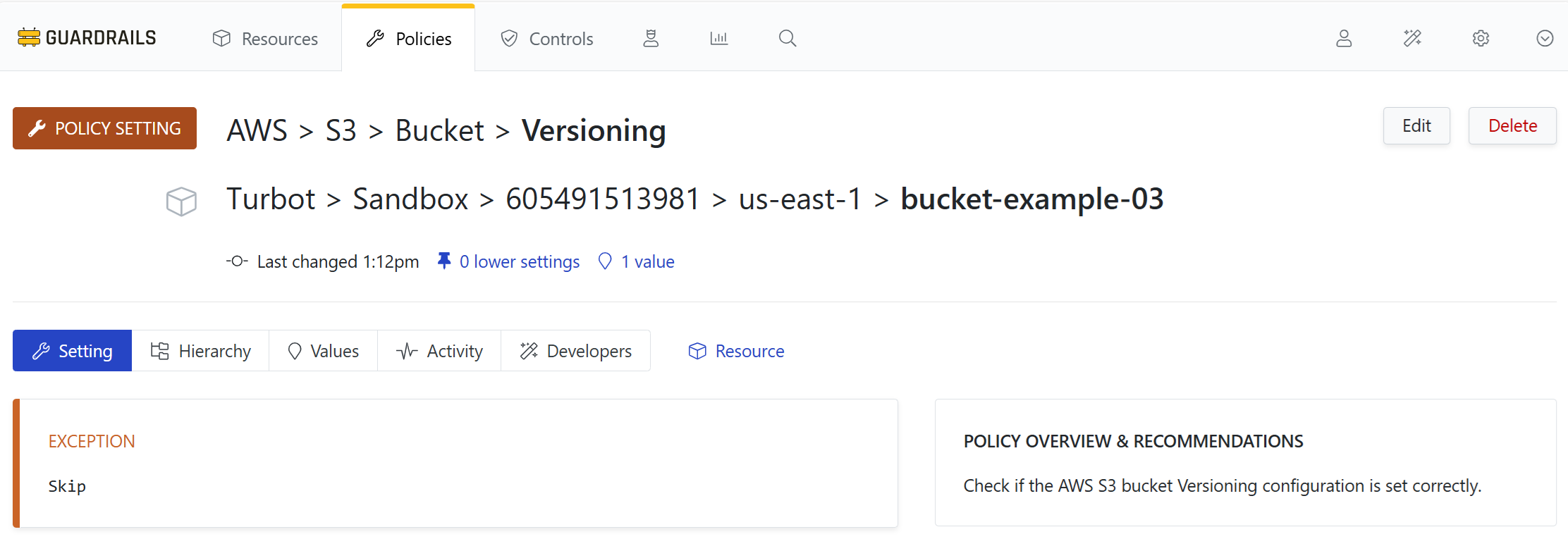This screenshot has width=1568, height=539.
Task: Click the Last changed 1:12pm text
Action: (338, 262)
